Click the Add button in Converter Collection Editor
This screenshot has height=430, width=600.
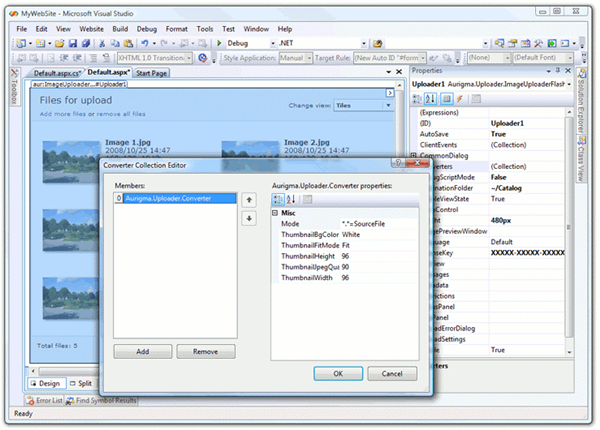point(143,351)
